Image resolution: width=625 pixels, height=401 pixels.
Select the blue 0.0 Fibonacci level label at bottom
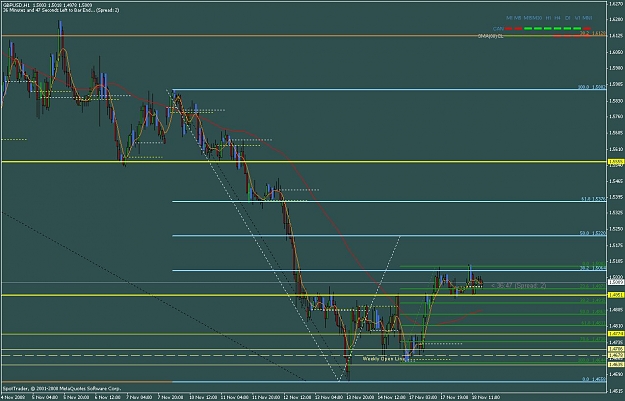[594, 379]
